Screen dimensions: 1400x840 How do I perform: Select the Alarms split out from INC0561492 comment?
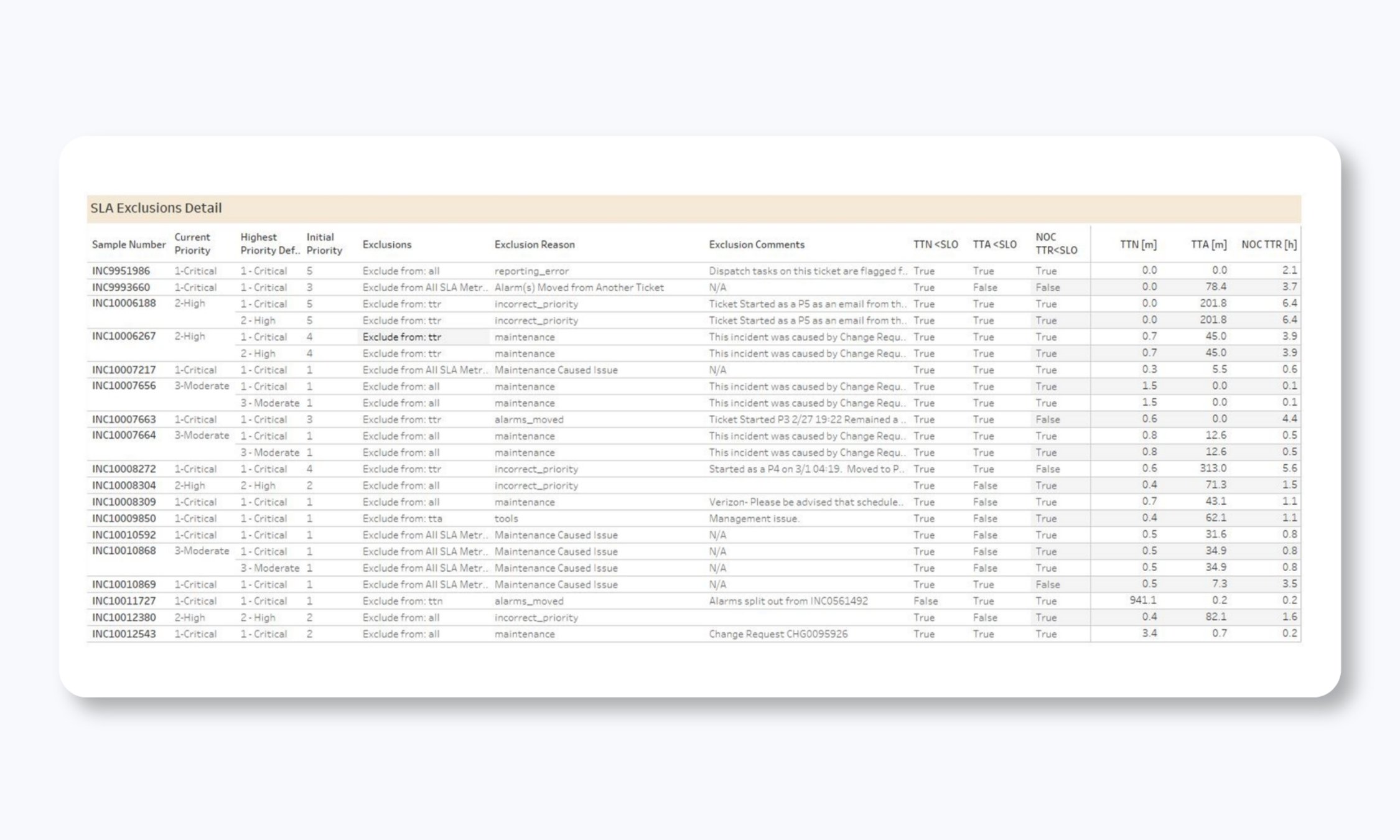pos(788,601)
